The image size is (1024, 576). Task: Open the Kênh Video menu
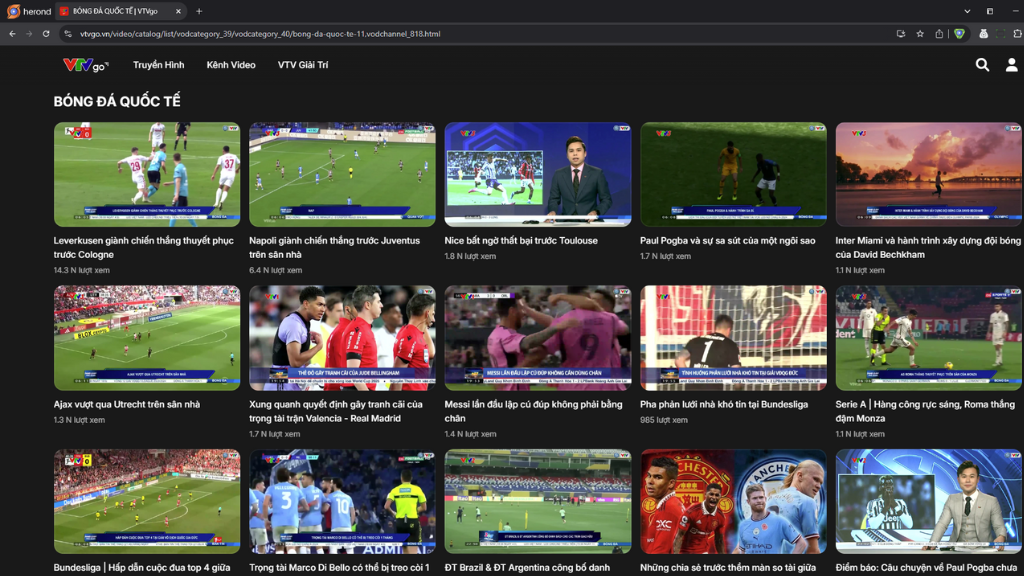tap(231, 65)
